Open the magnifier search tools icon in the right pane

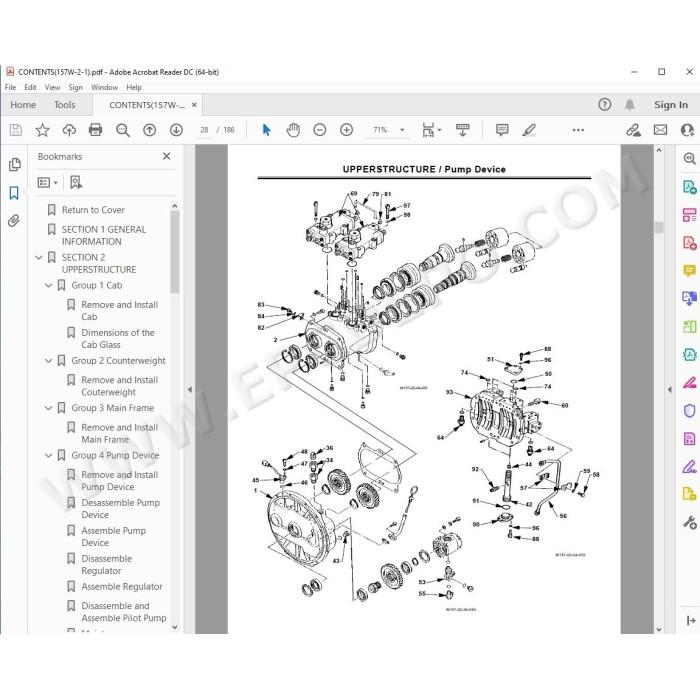pyautogui.click(x=689, y=158)
